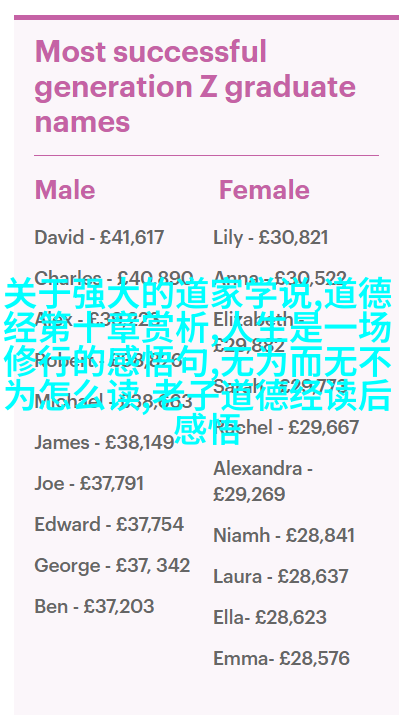Select the James - £38,149 row
Viewport: 414px width, 715px height.
pyautogui.click(x=104, y=442)
